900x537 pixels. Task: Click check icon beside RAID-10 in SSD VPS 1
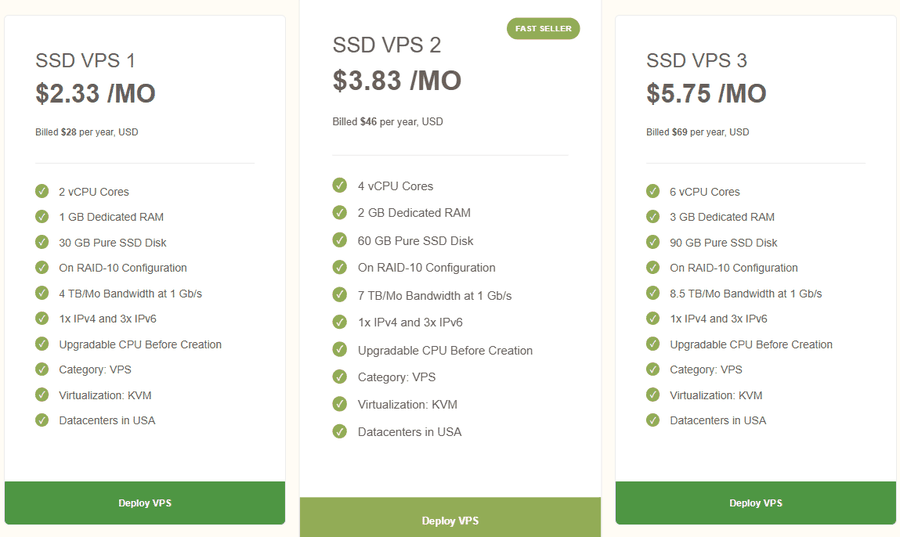click(x=42, y=267)
